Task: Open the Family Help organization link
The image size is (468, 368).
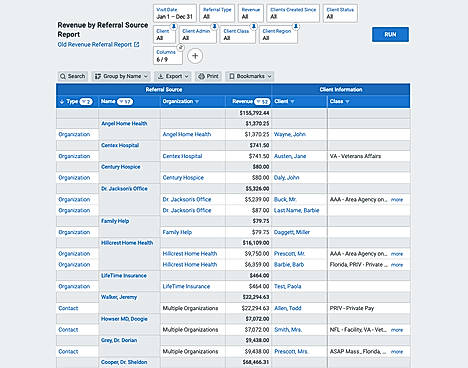Action: (177, 232)
